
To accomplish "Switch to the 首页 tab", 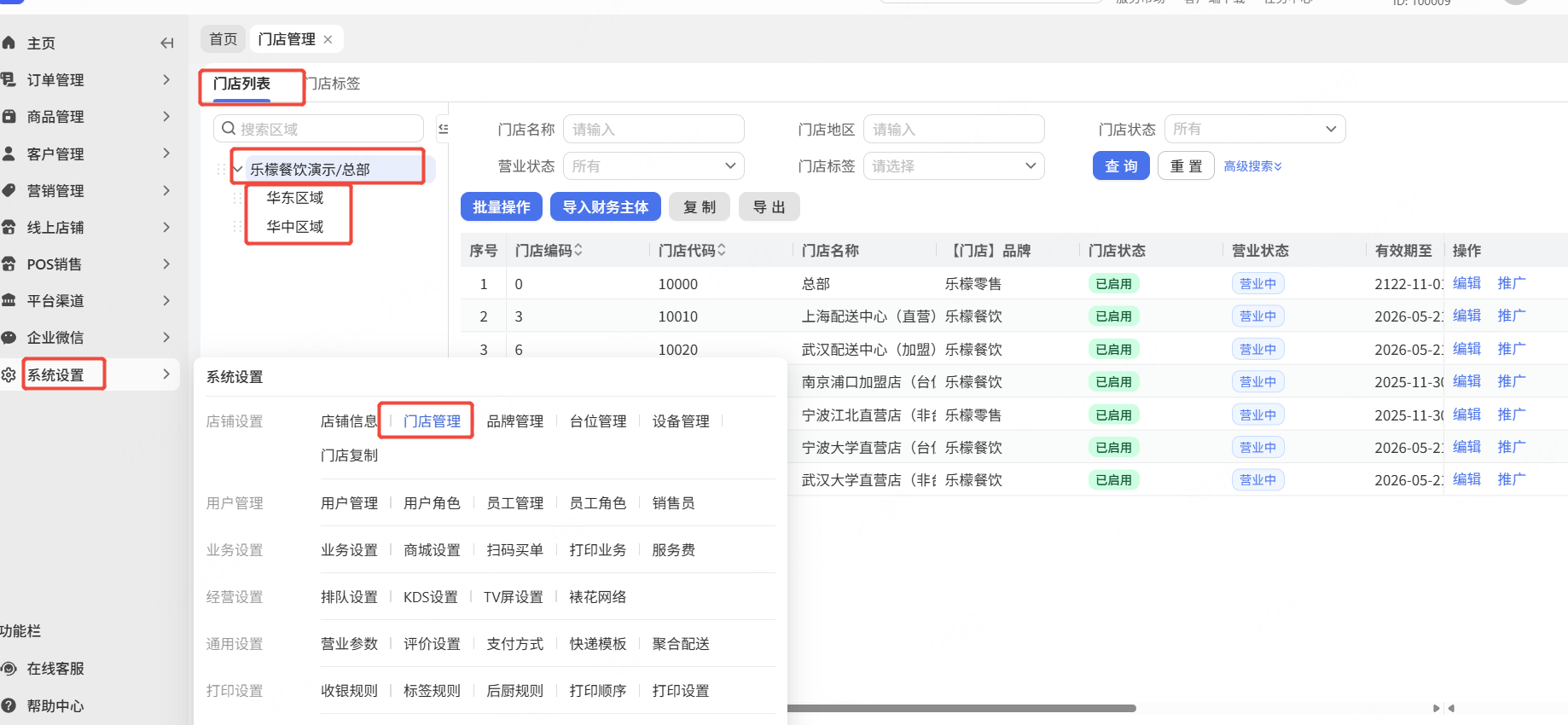I will pos(224,39).
